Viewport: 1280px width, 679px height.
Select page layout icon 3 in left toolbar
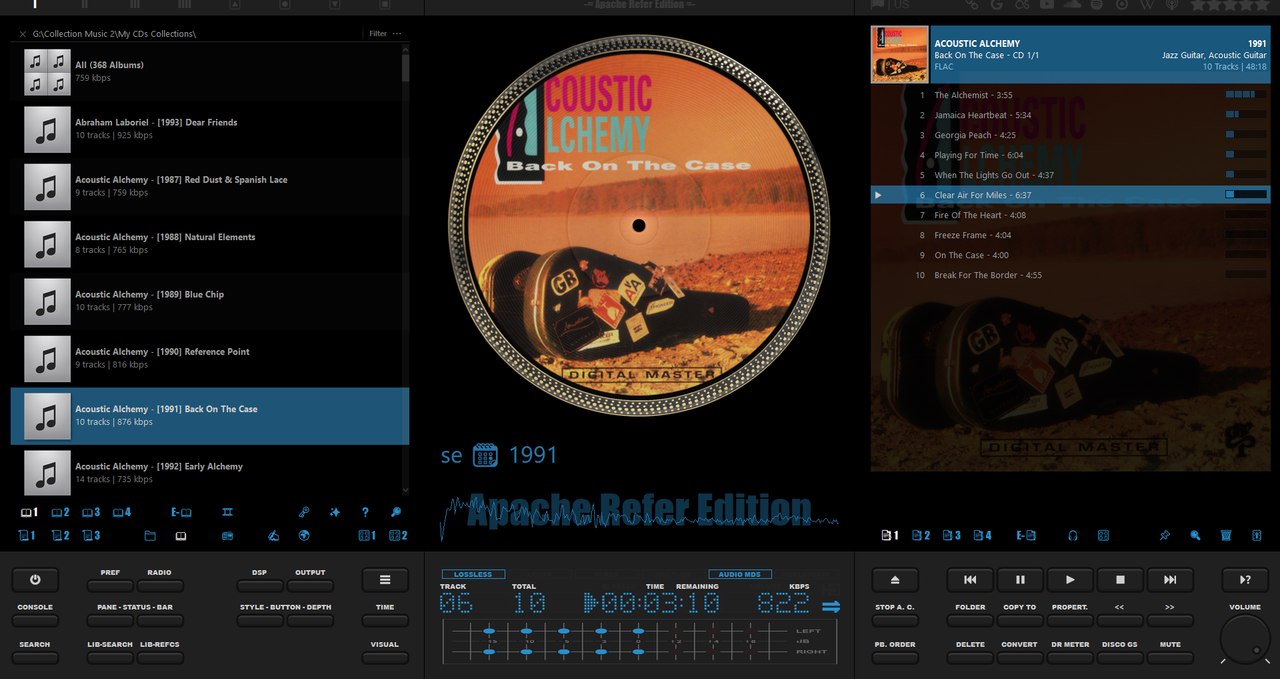91,536
